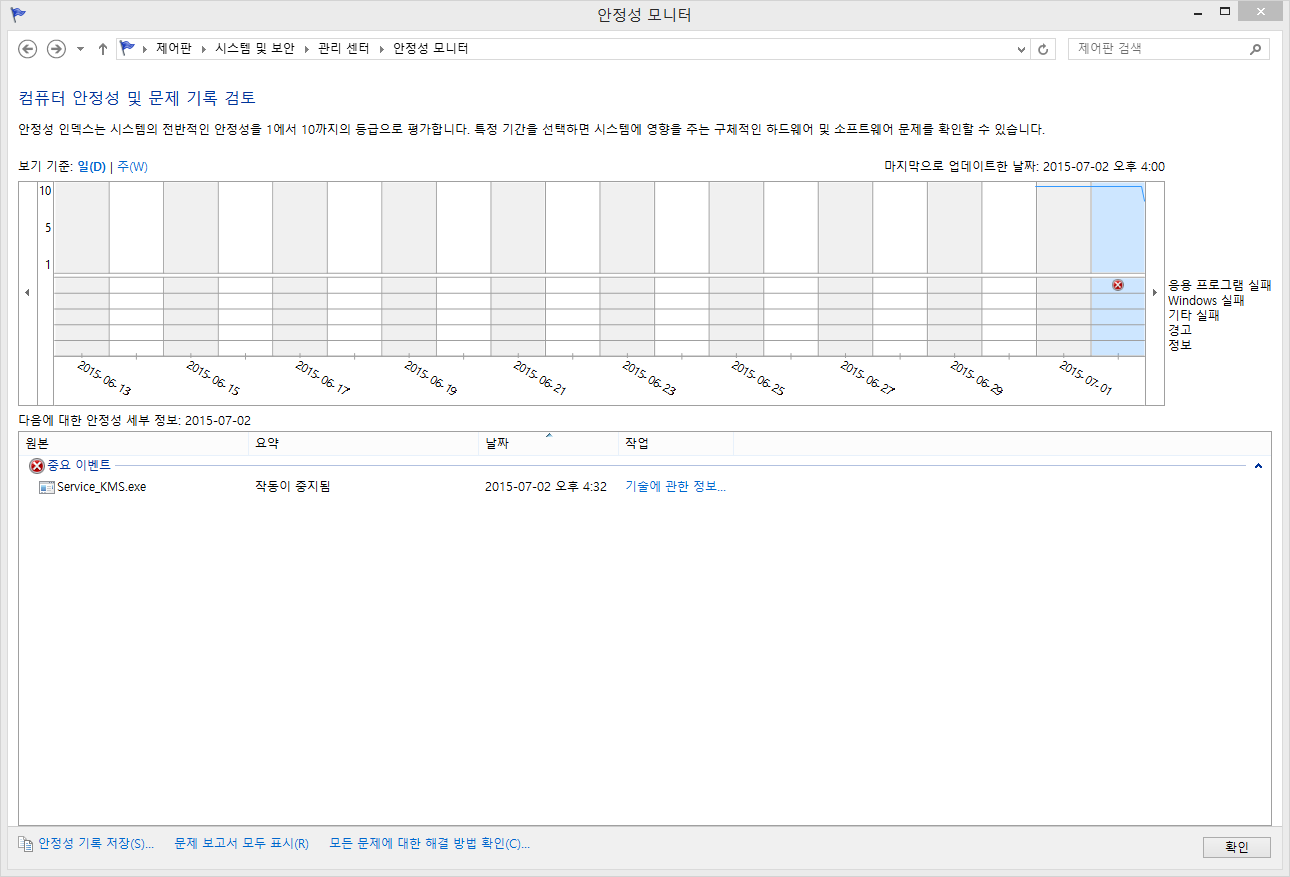Screen dimensions: 1290x877
Task: Switch view to 일(D) days
Action: 92,167
